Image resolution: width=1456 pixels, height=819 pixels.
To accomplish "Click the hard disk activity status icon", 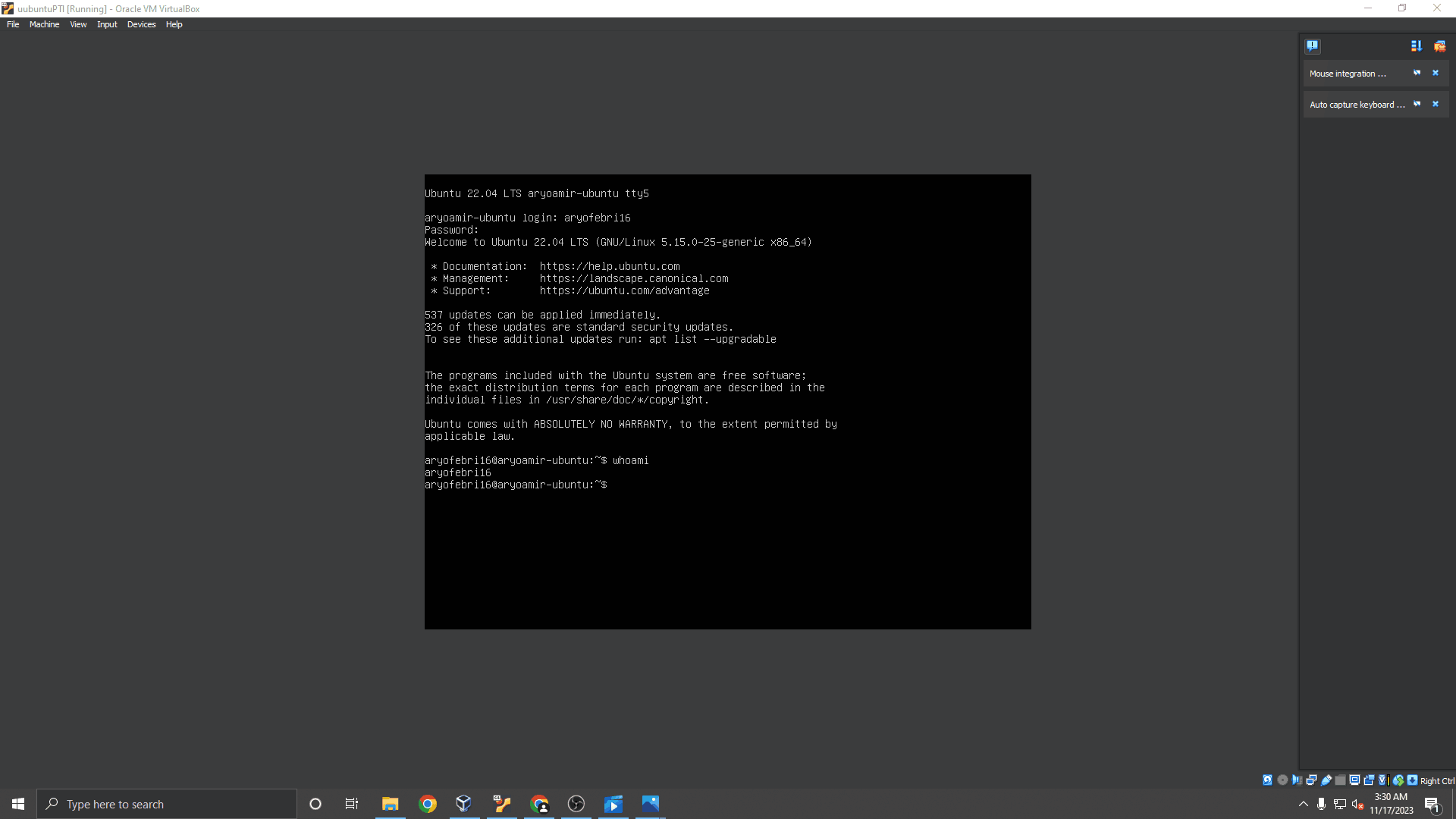I will point(1267,780).
